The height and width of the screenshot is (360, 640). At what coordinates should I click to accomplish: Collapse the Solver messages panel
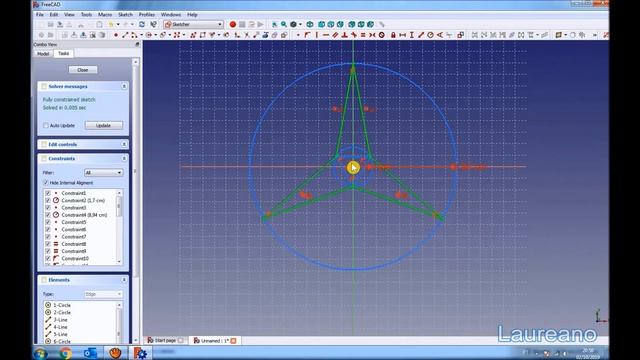(x=124, y=87)
